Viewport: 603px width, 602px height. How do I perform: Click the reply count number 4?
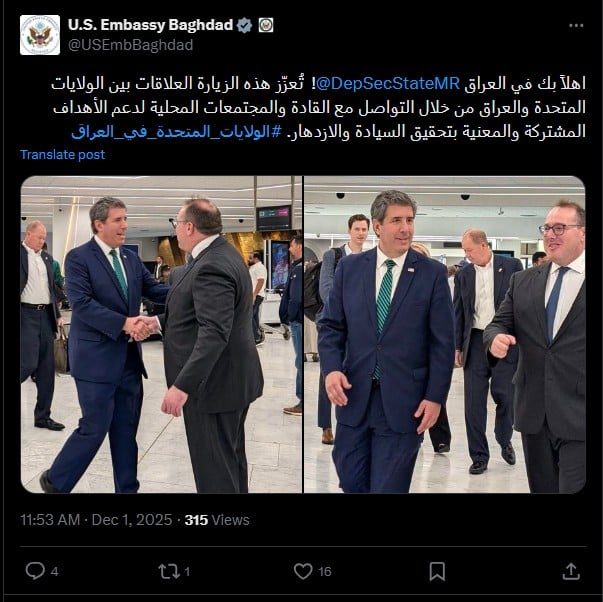pos(55,572)
